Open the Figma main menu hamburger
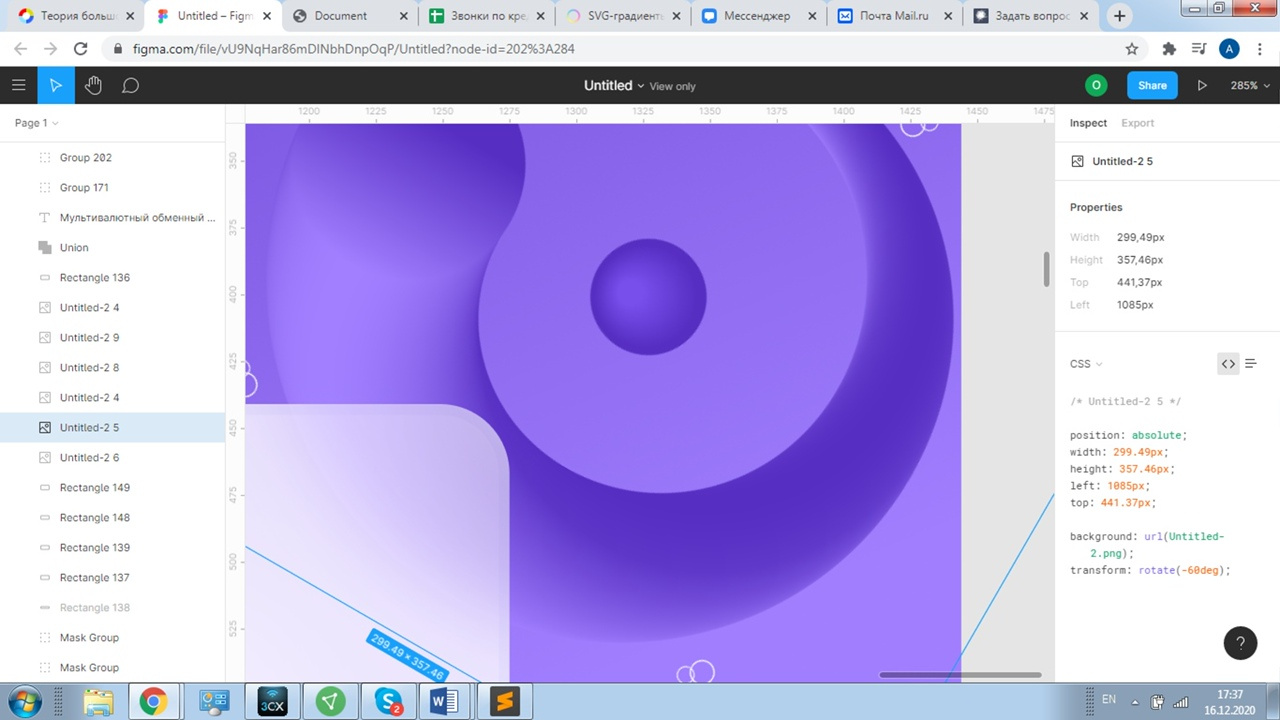This screenshot has width=1280, height=720. pyautogui.click(x=18, y=86)
